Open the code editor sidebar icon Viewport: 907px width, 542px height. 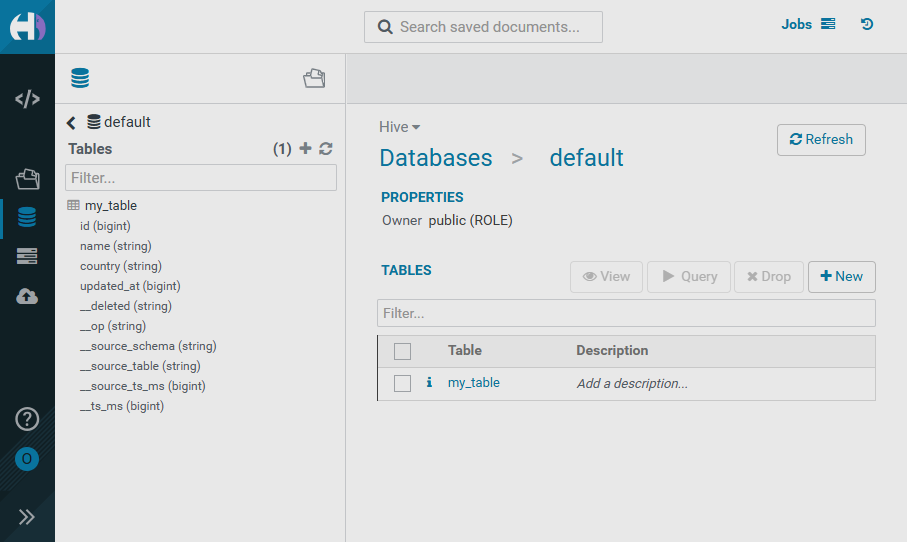coord(27,99)
